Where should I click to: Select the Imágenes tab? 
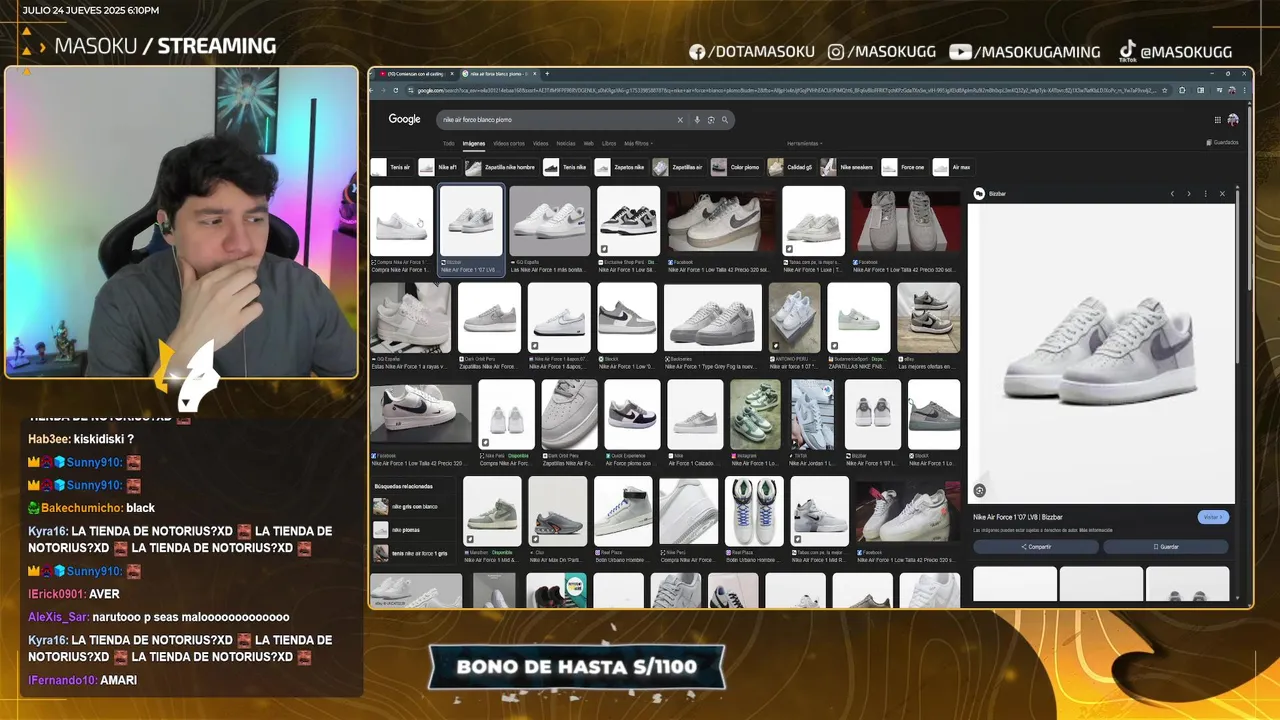point(473,144)
